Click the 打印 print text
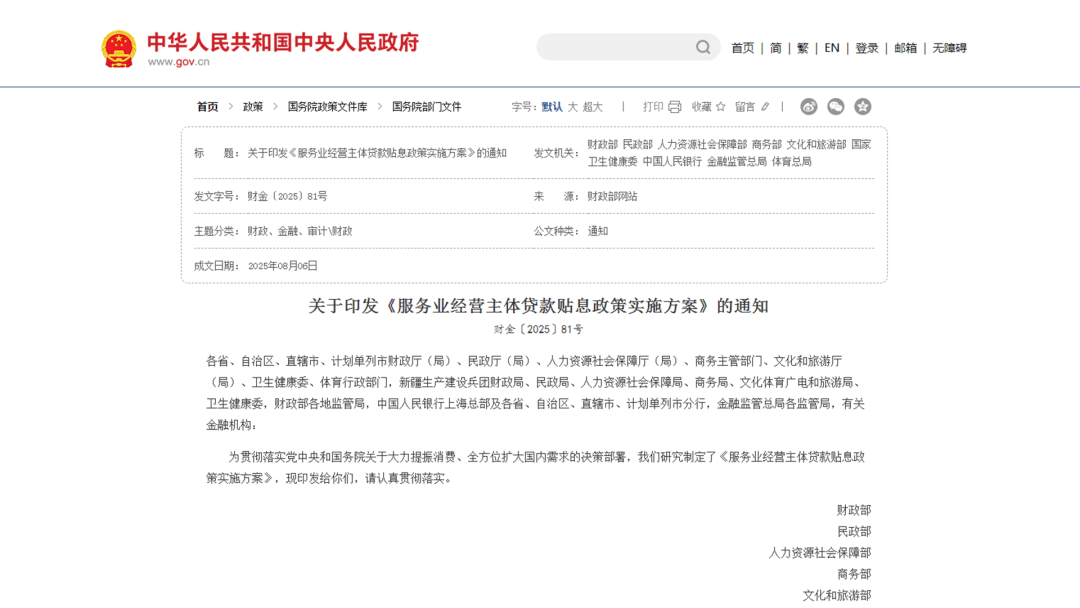 coord(653,107)
